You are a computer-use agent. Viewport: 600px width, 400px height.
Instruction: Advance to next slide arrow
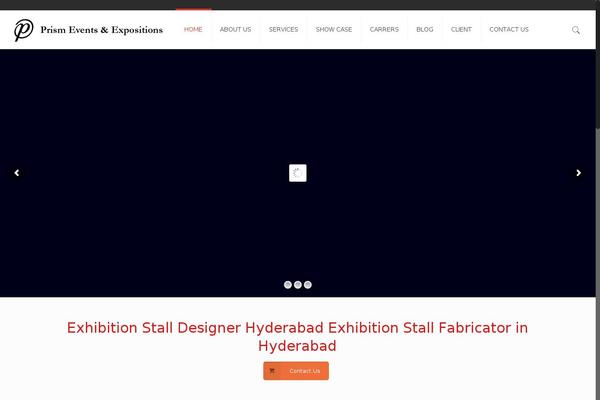coord(579,173)
